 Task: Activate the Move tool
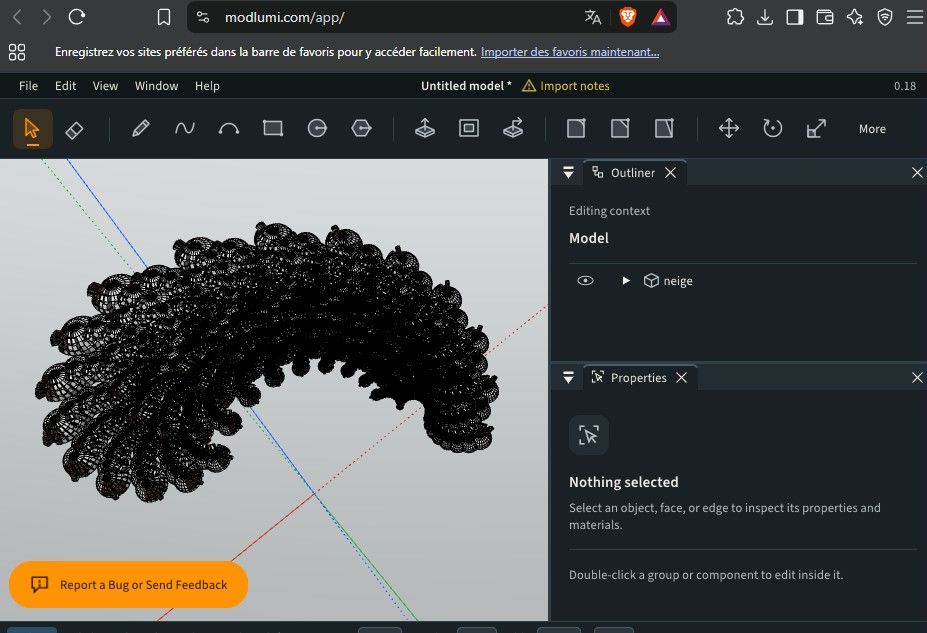[728, 128]
